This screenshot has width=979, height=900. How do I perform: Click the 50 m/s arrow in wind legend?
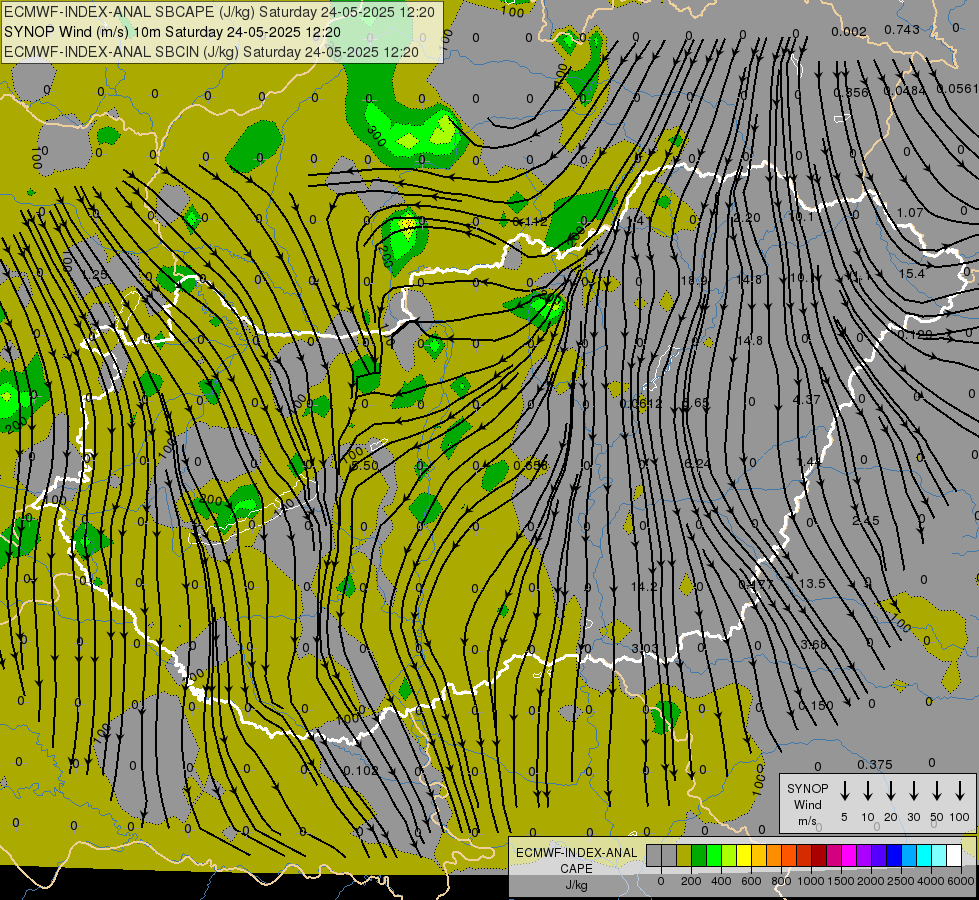click(x=937, y=791)
